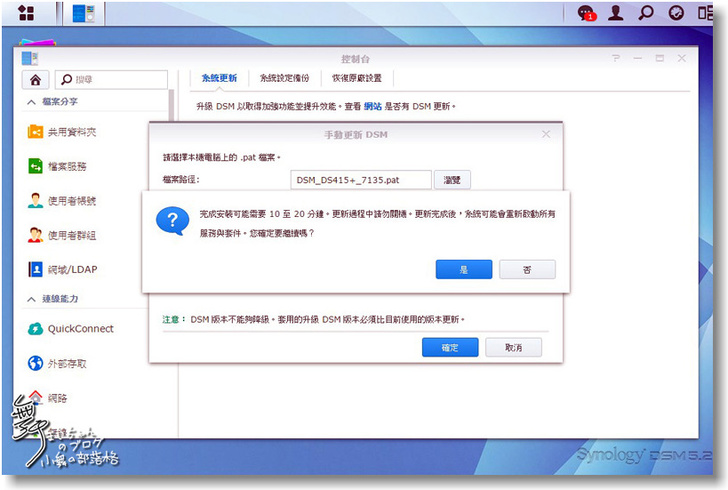Click the blue question mark dialog icon
This screenshot has height=490, width=728.
[173, 221]
